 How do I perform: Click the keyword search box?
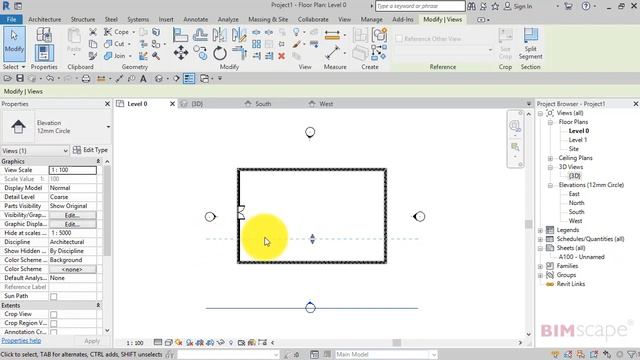[x=420, y=6]
